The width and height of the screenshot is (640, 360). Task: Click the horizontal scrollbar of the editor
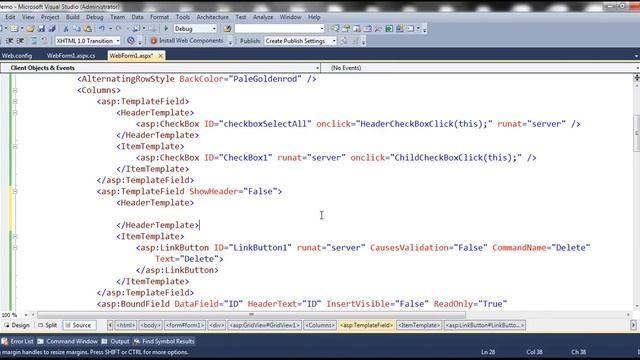[251, 315]
